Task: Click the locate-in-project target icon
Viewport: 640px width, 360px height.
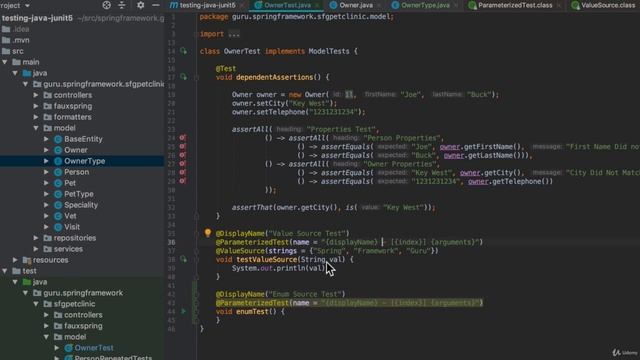Action: coord(107,5)
